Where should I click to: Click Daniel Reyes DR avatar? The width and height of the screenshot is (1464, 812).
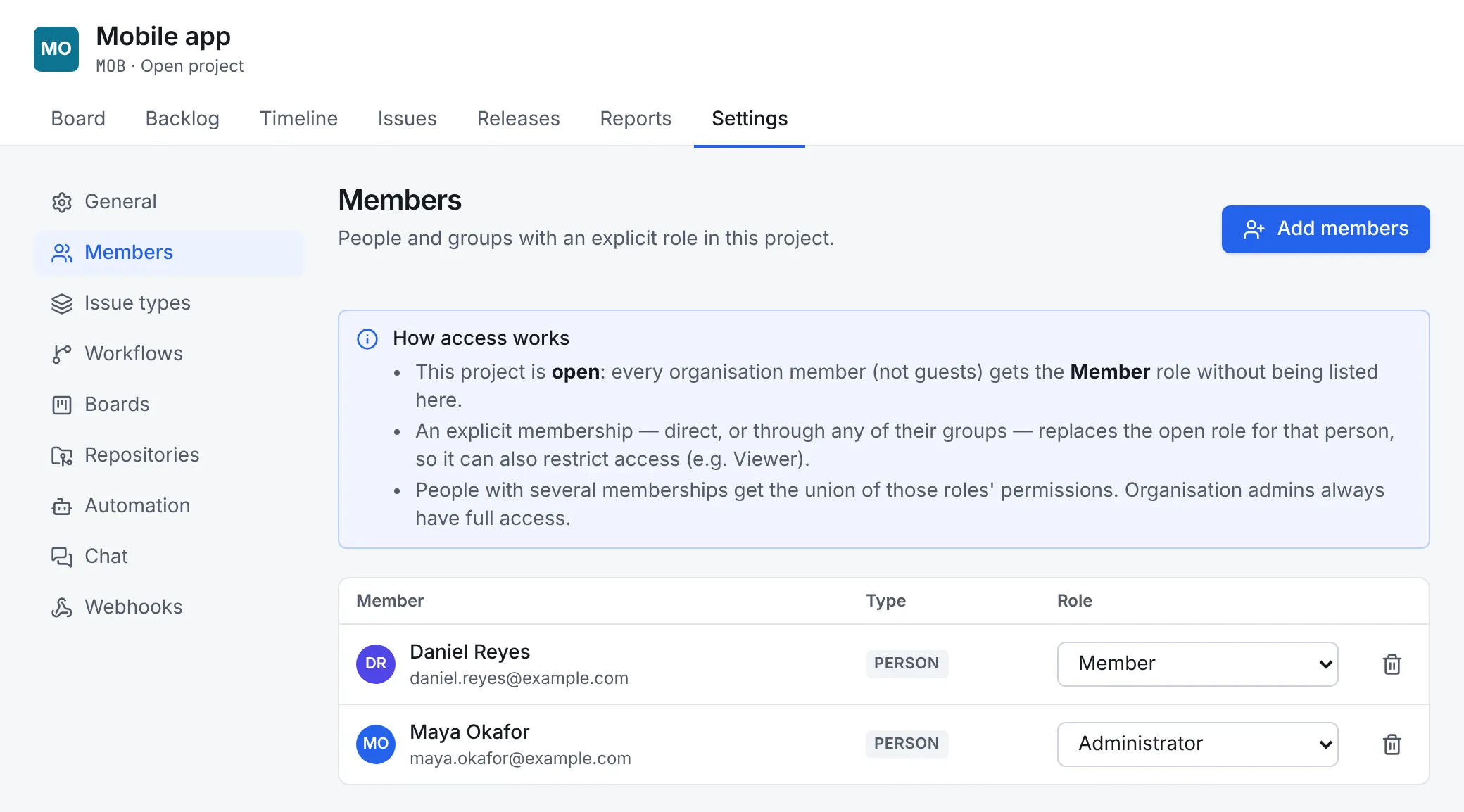pyautogui.click(x=376, y=664)
